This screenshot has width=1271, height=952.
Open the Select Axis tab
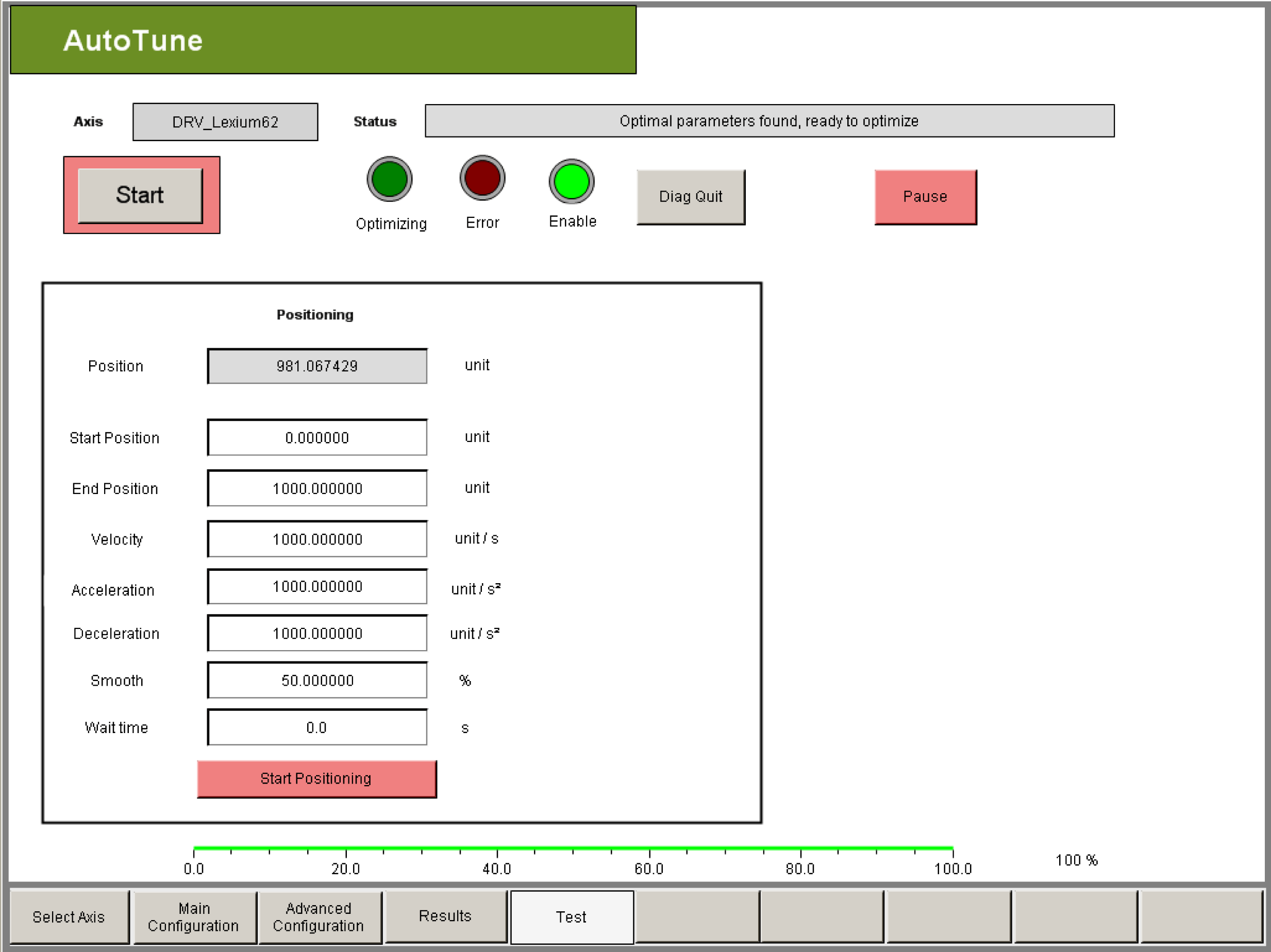(69, 916)
